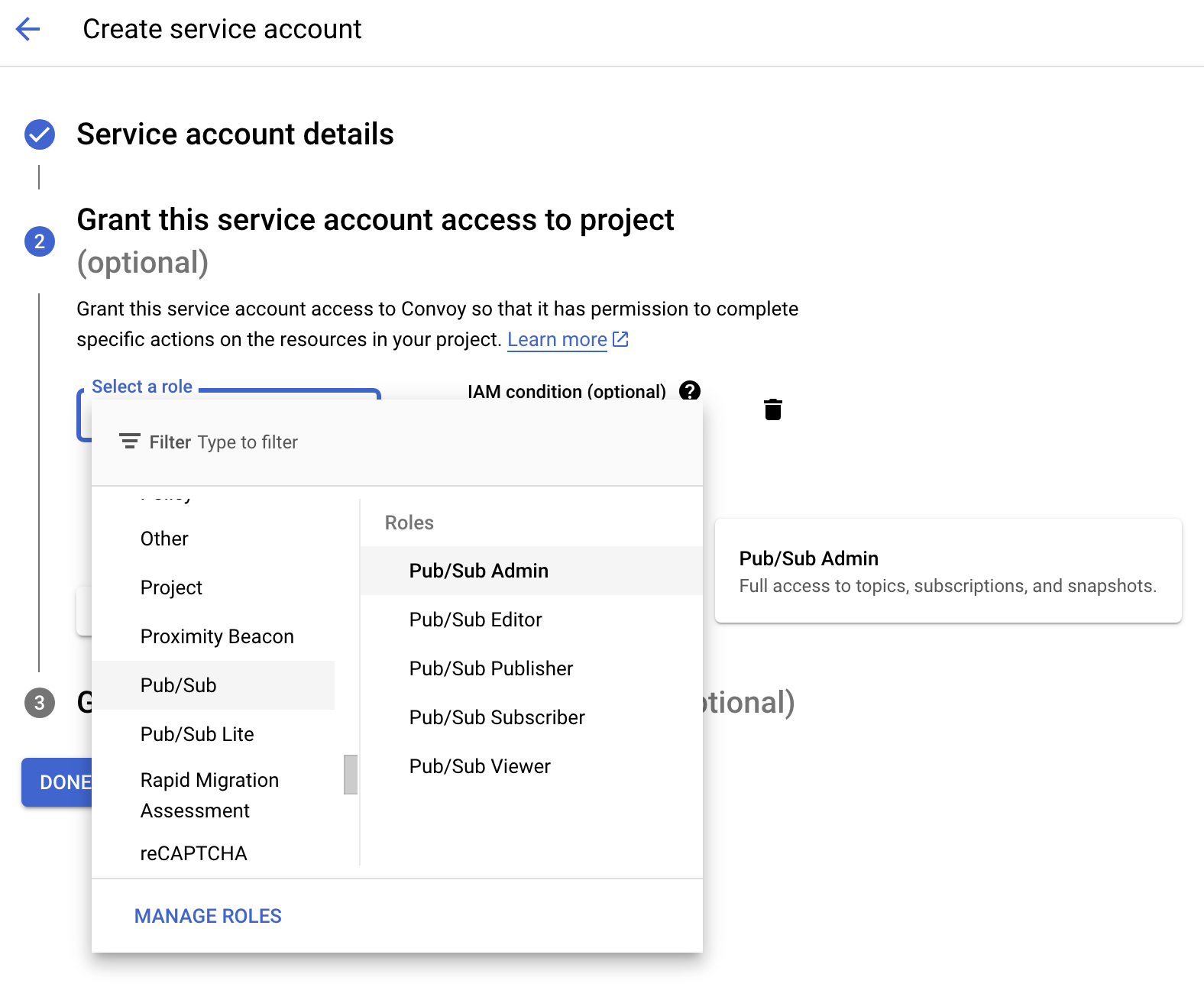Select the Pub/Sub Lite category

197,734
